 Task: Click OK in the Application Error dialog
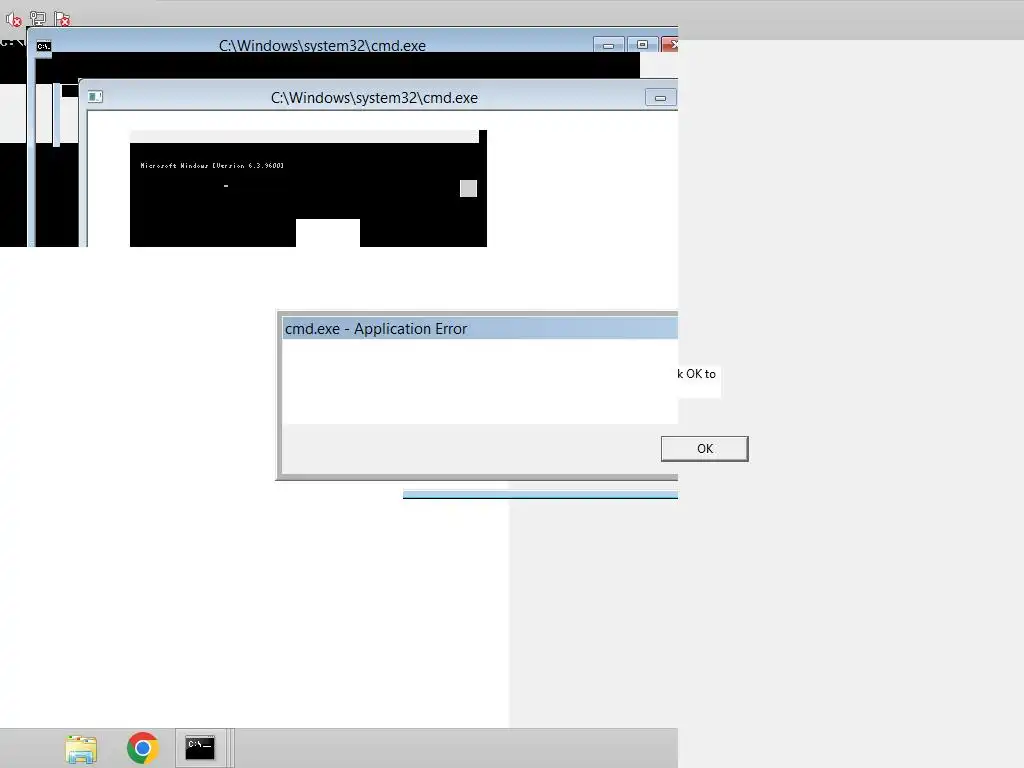tap(705, 449)
